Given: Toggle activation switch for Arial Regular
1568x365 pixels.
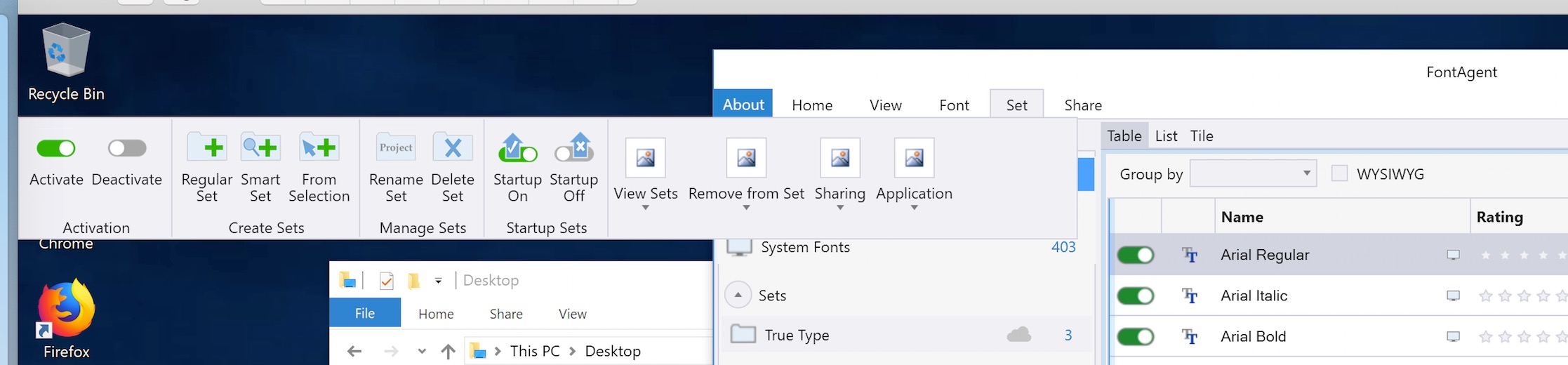Looking at the screenshot, I should [x=1135, y=255].
